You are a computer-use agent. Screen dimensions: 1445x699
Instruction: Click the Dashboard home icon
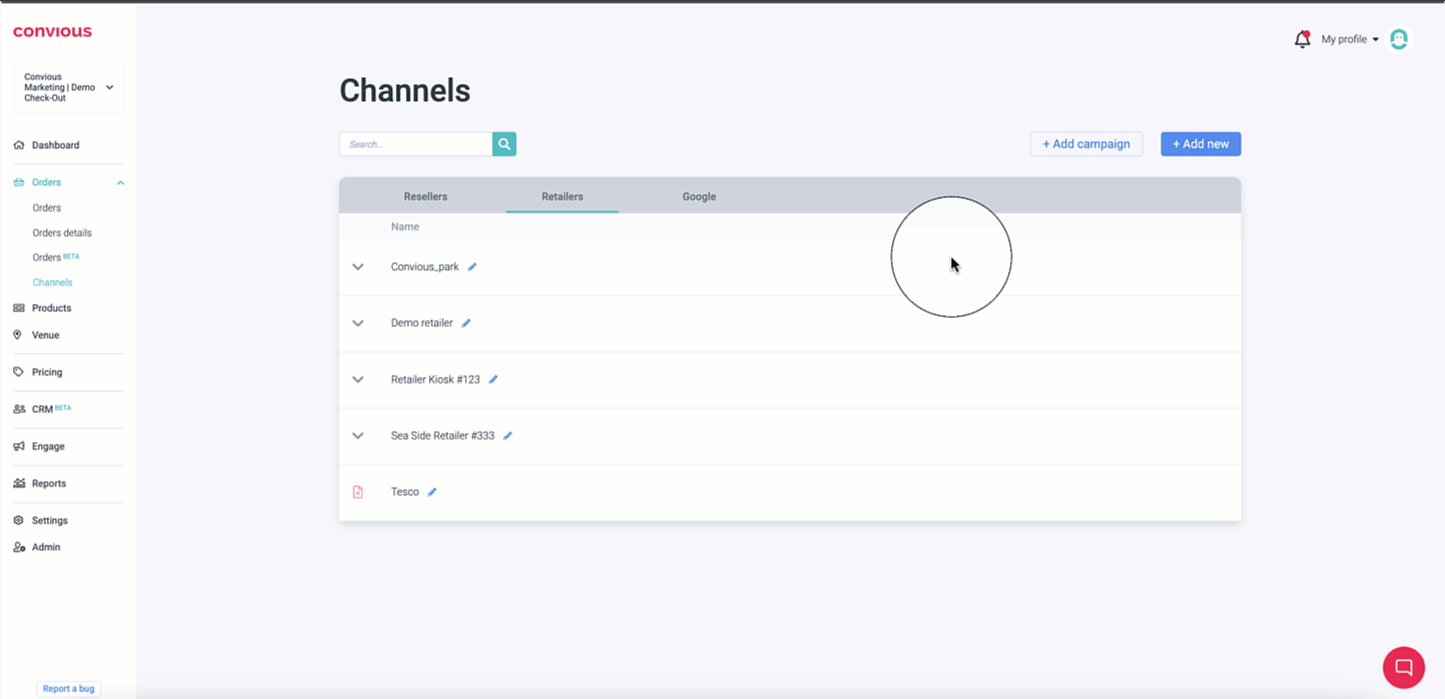tap(19, 145)
